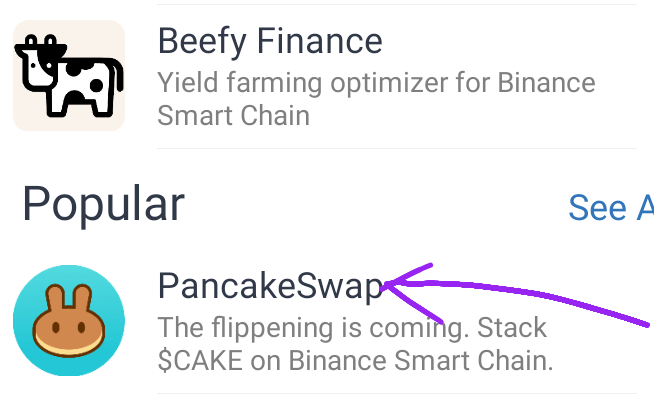
Task: Click the divider line below PancakeSwap entry
Action: 397,393
